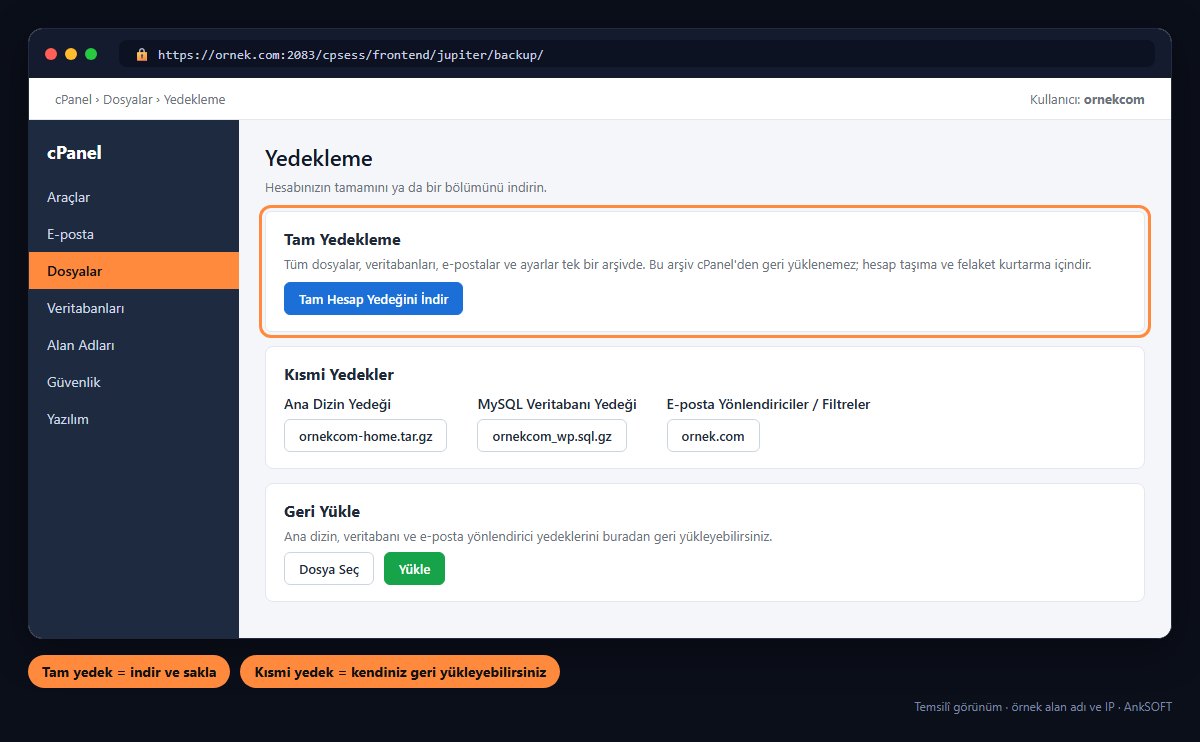Viewport: 1200px width, 742px height.
Task: Click the padlock icon in address bar
Action: (141, 54)
